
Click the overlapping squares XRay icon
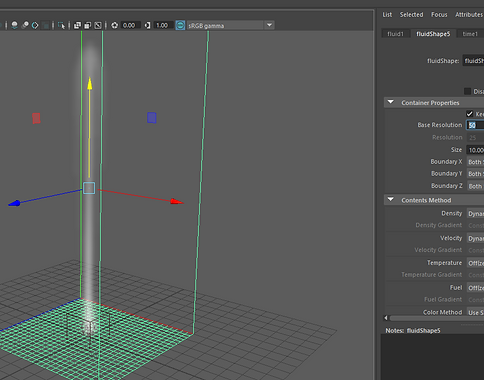pyautogui.click(x=77, y=25)
